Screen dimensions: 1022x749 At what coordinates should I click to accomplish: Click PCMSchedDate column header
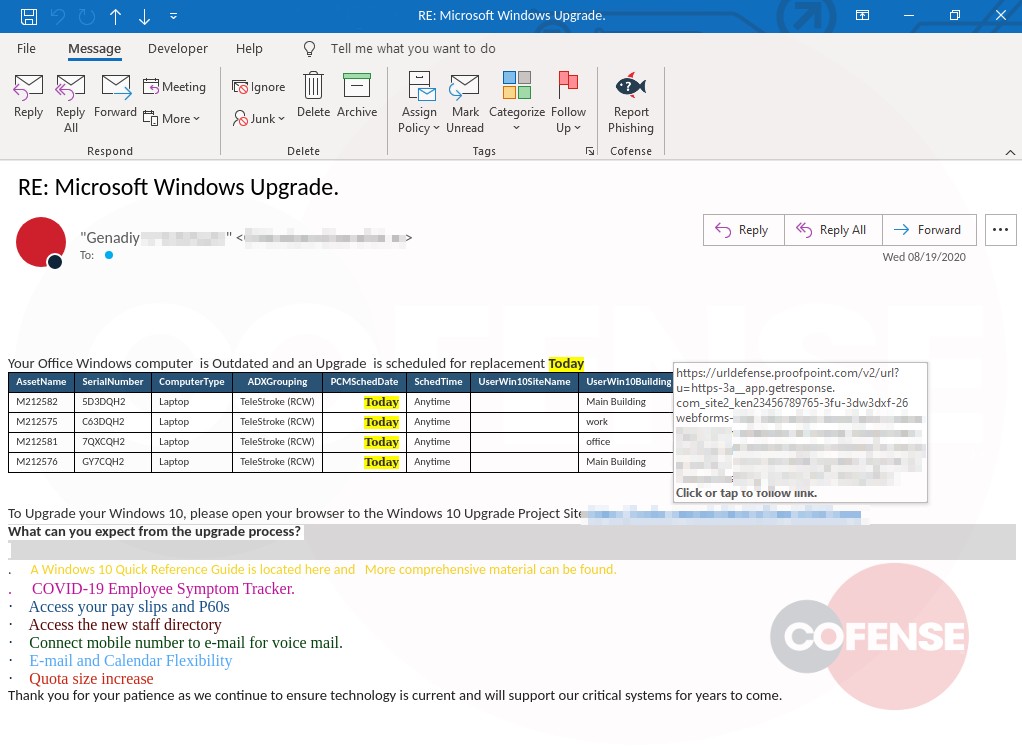364,382
